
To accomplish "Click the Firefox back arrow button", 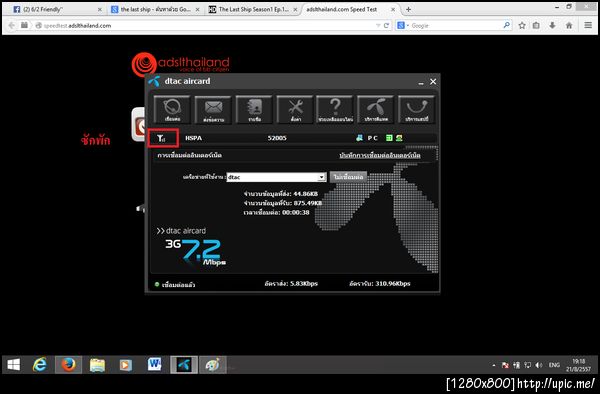I will pos(11,25).
